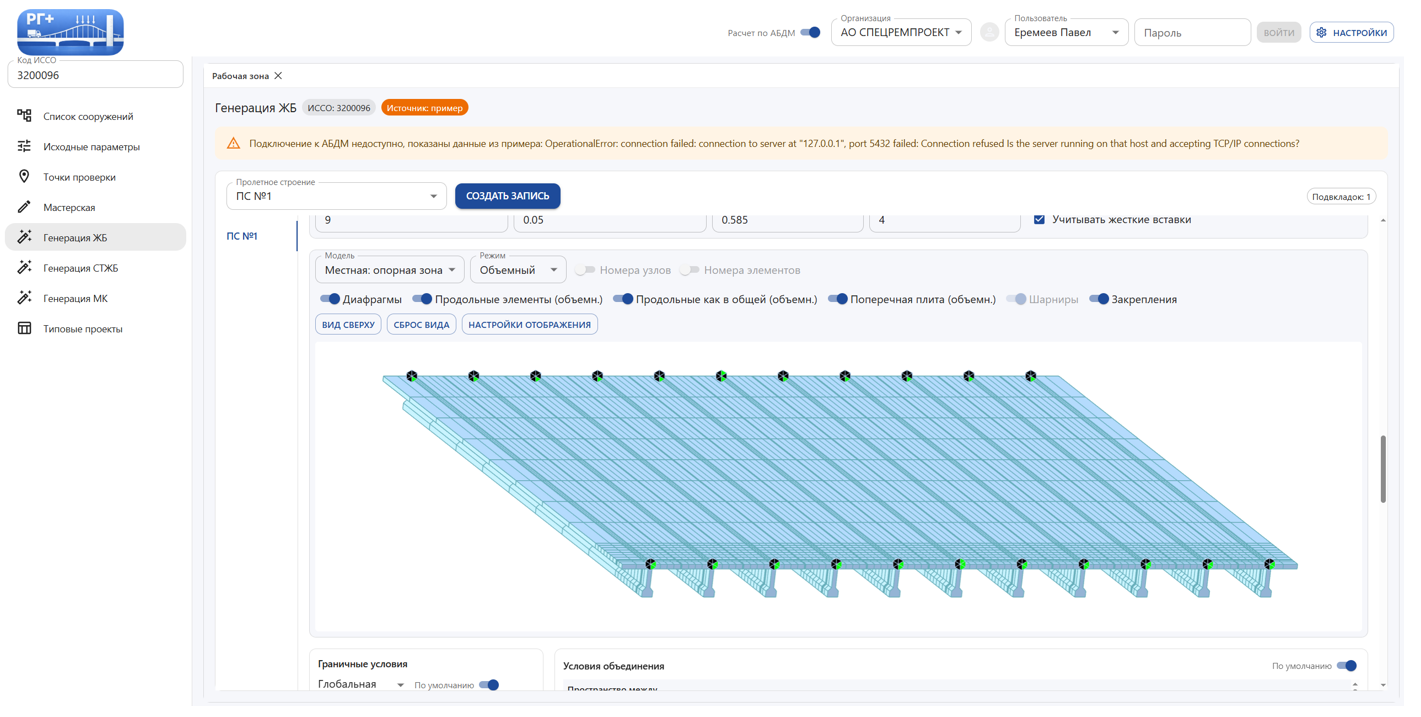The height and width of the screenshot is (717, 1421).
Task: Click the Пароль input field
Action: tap(1192, 32)
